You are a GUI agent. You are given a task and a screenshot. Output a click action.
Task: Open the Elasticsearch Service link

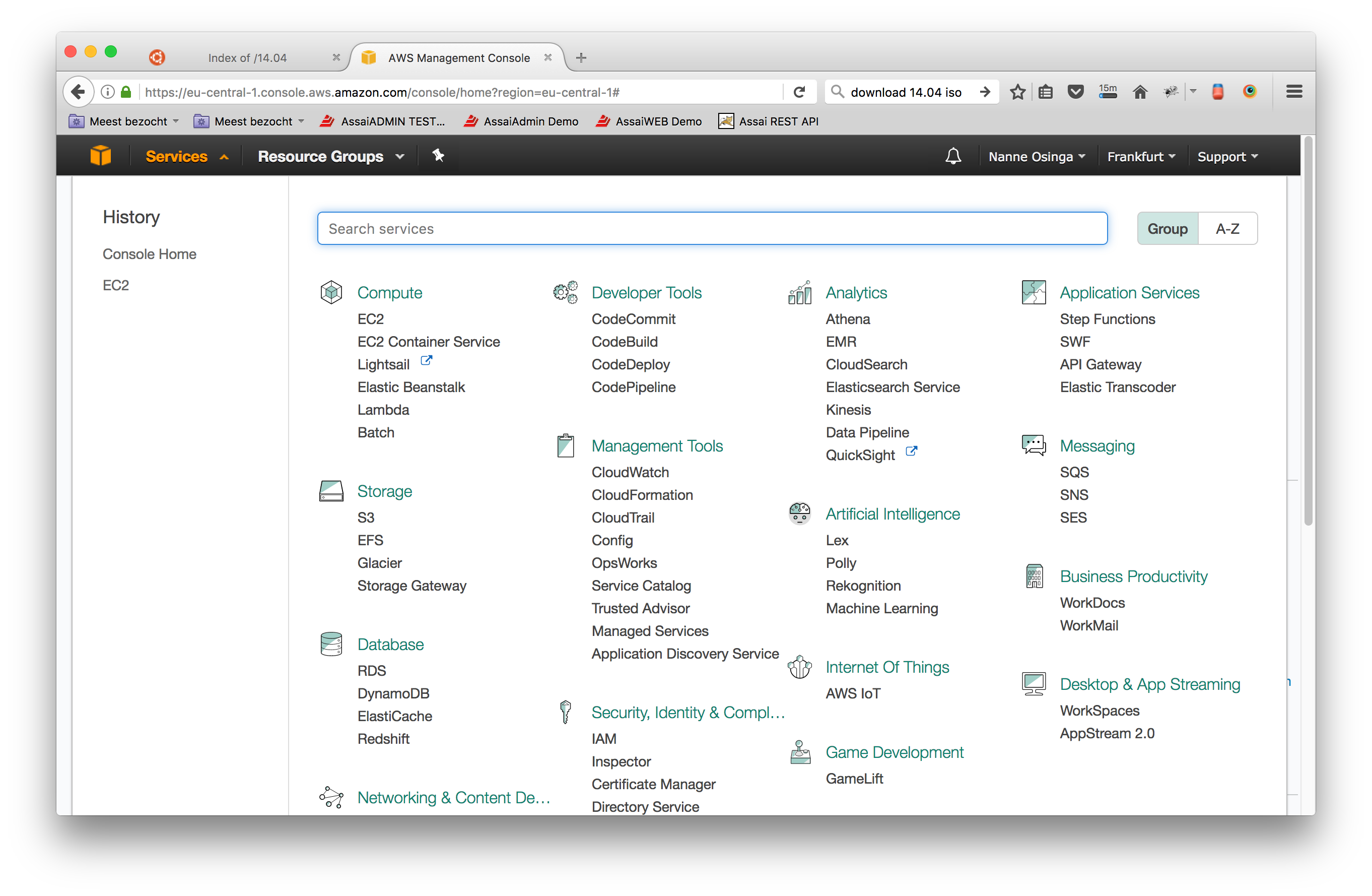(893, 387)
